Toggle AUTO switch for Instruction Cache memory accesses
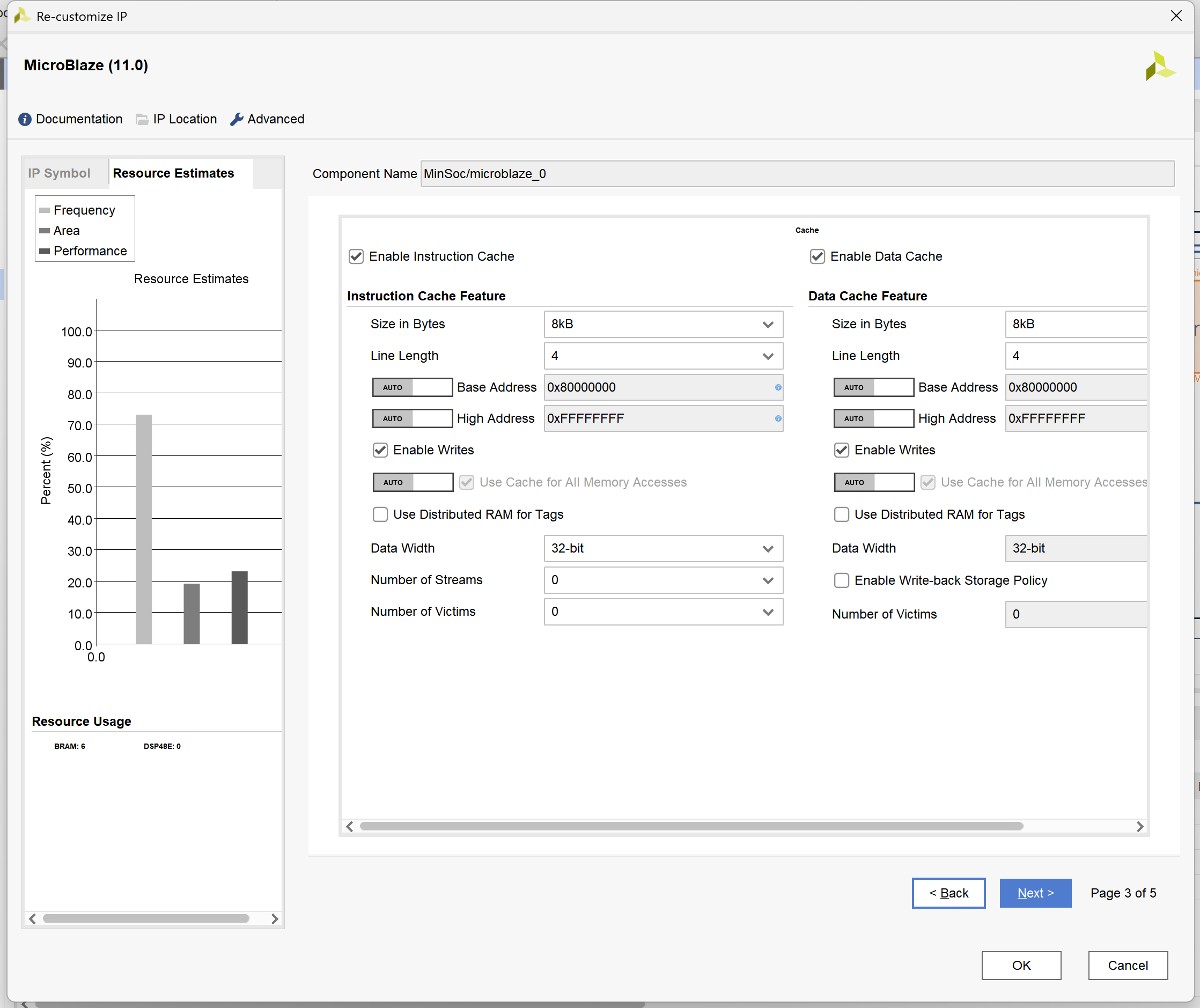Screen dimensions: 1200x1008 click(413, 482)
